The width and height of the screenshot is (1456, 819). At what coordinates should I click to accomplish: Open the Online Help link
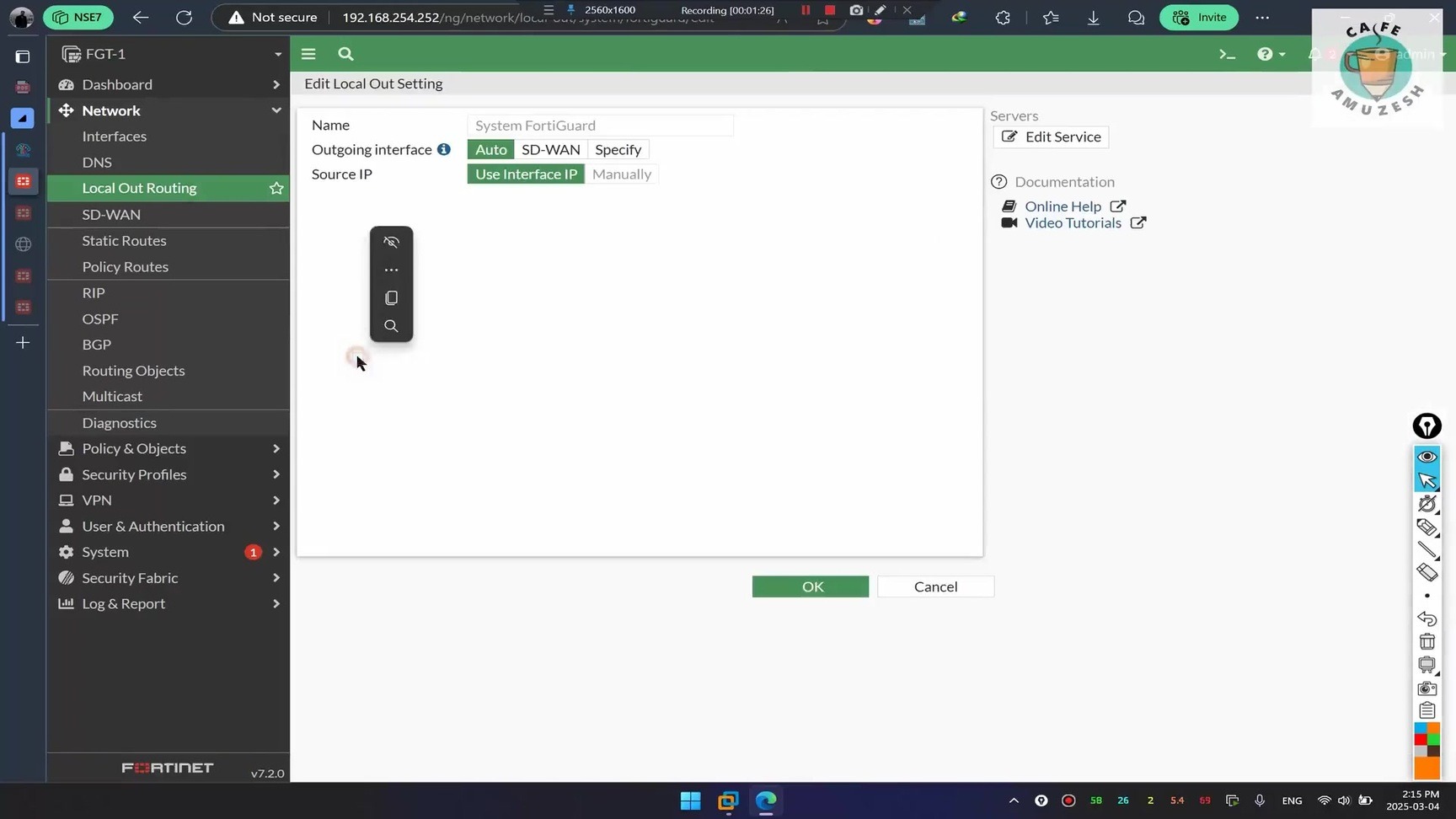tap(1063, 206)
